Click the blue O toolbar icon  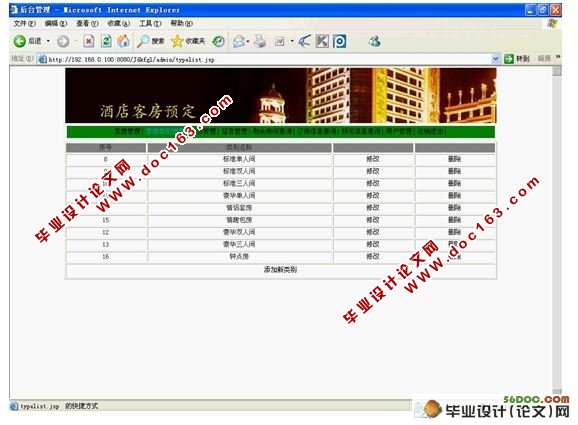340,41
